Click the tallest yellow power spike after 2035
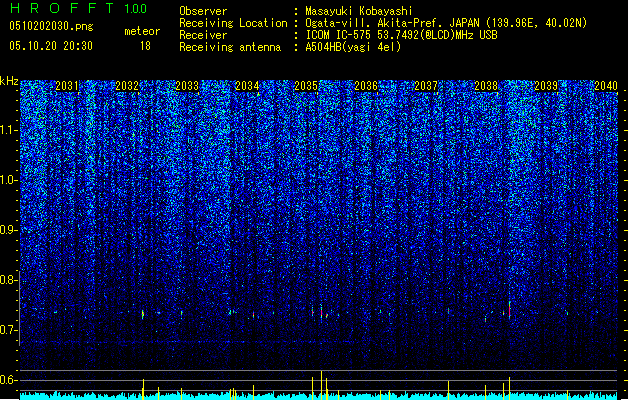The image size is (629, 400). click(x=321, y=385)
